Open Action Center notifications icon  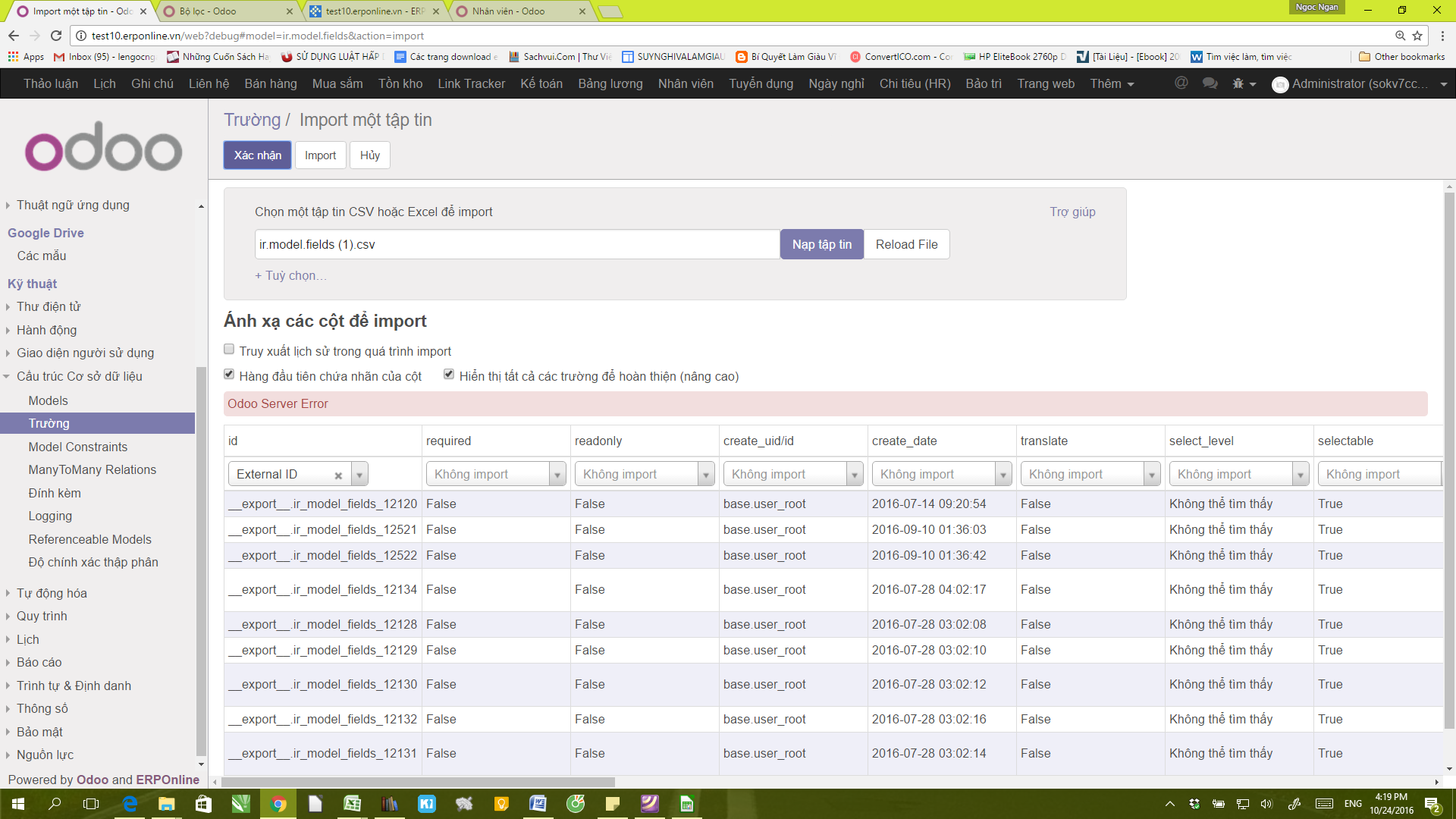point(1432,805)
